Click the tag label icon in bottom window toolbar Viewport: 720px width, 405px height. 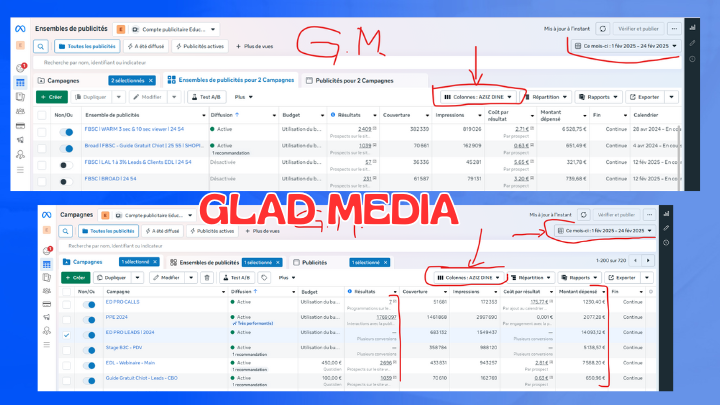pos(264,278)
